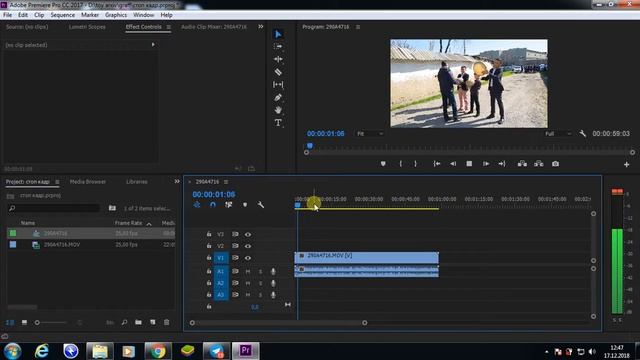Select the Ripple Edit tool
The width and height of the screenshot is (640, 360).
pyautogui.click(x=278, y=59)
